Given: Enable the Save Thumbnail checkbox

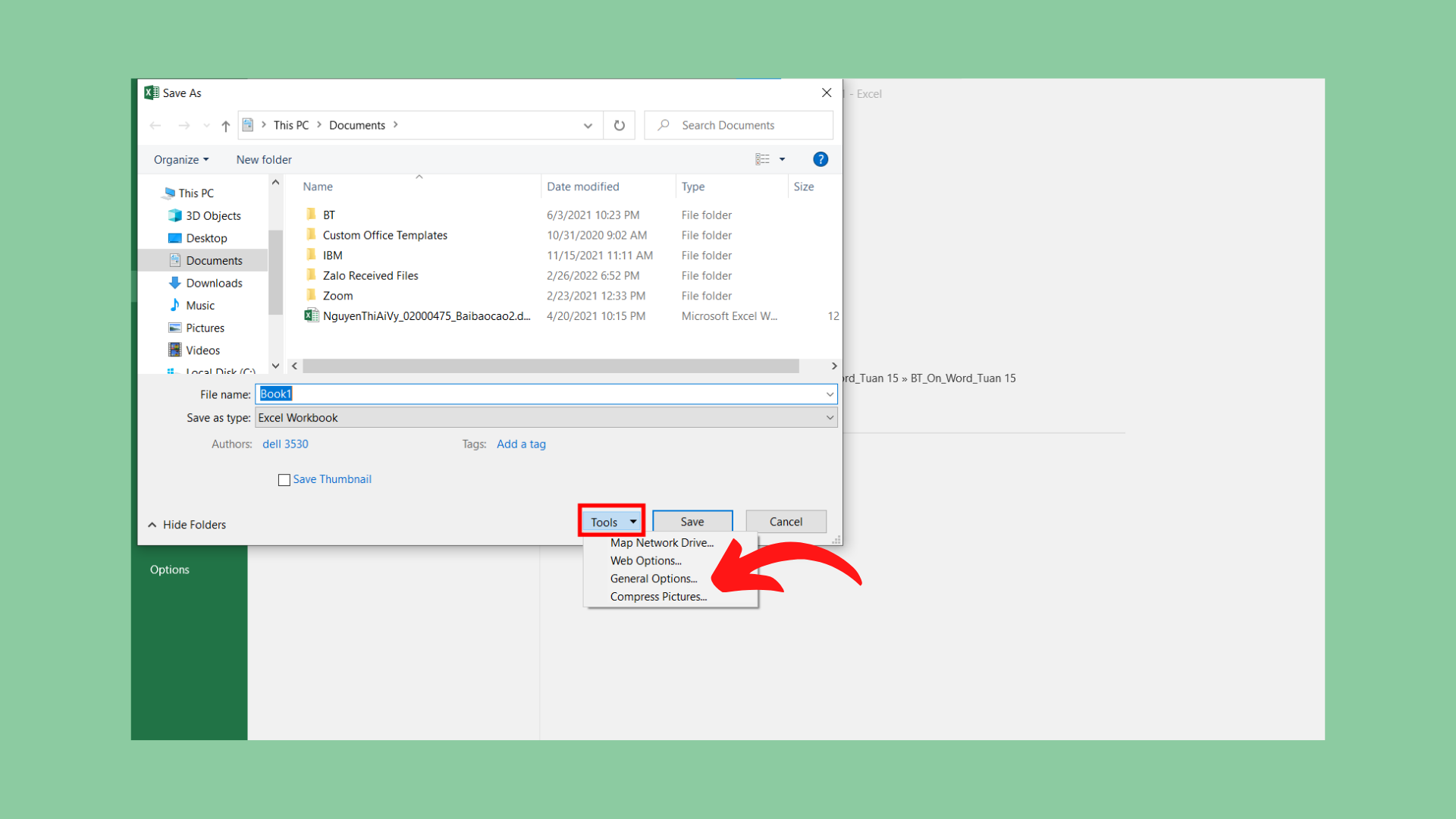Looking at the screenshot, I should pos(284,480).
